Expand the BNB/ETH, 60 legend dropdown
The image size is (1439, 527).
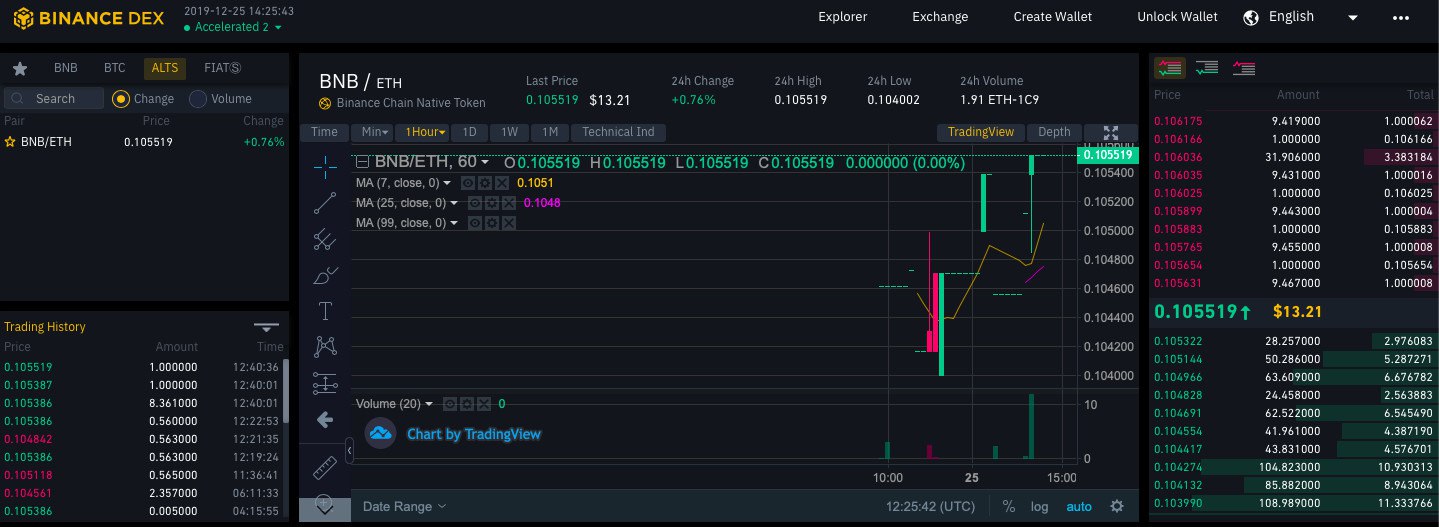click(x=485, y=162)
